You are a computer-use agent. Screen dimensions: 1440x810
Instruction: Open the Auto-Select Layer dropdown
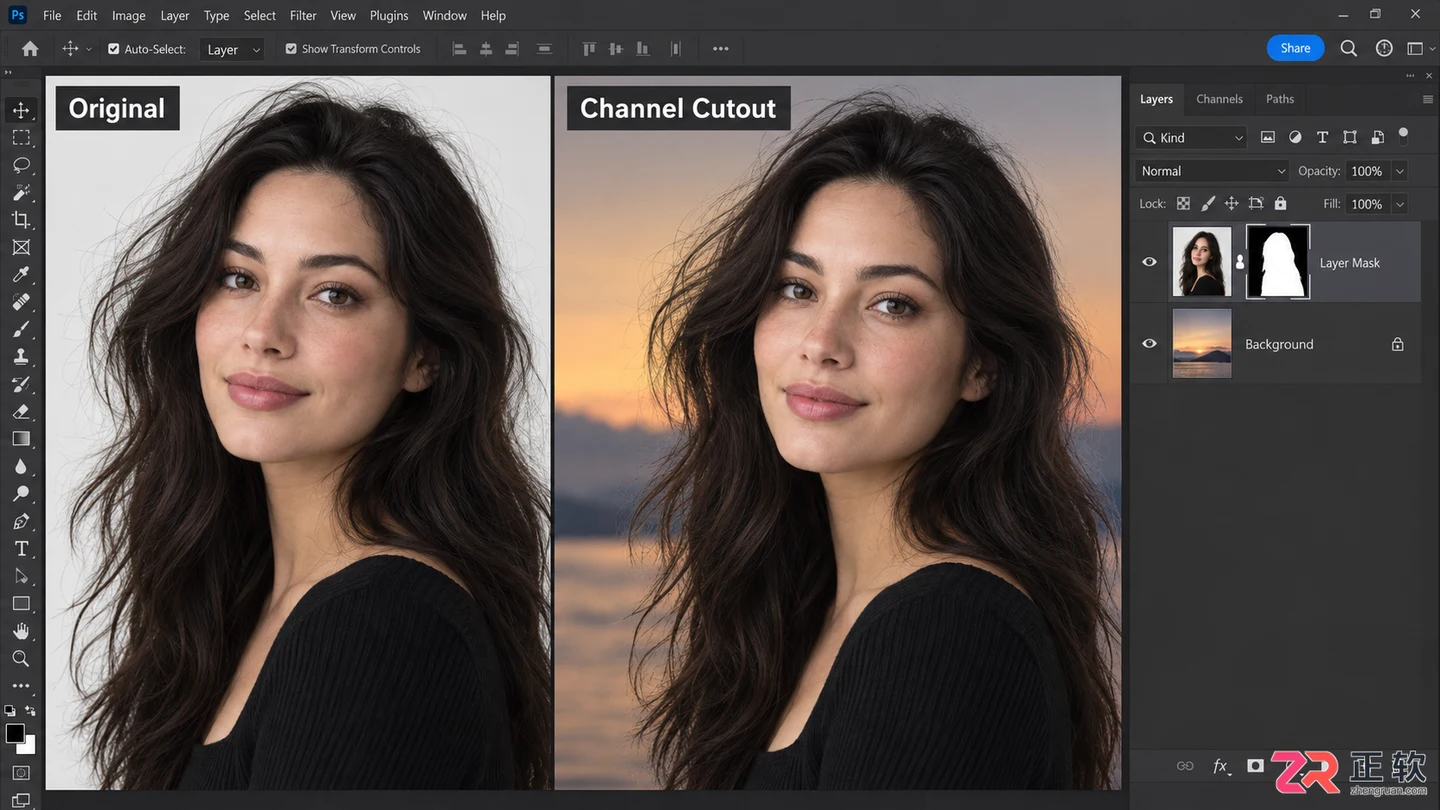pos(232,50)
